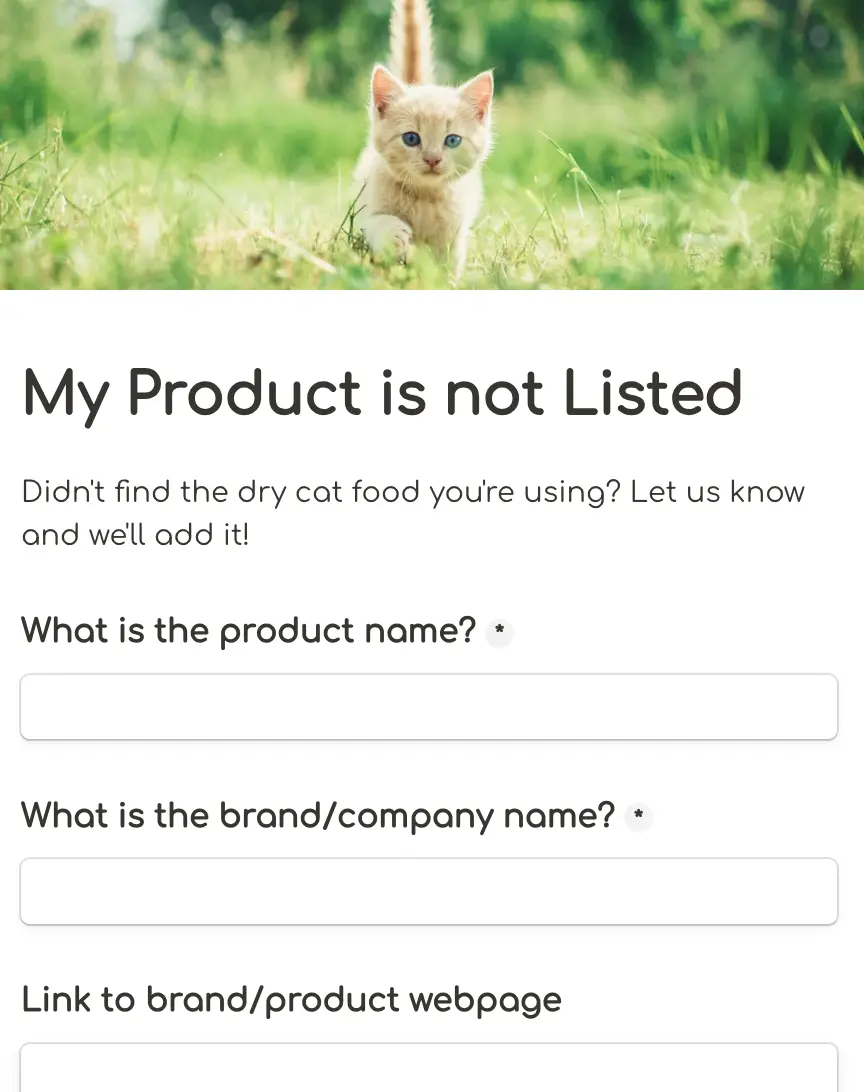The width and height of the screenshot is (864, 1092).
Task: Click the phrase 'Let us know' in description
Action: 718,492
